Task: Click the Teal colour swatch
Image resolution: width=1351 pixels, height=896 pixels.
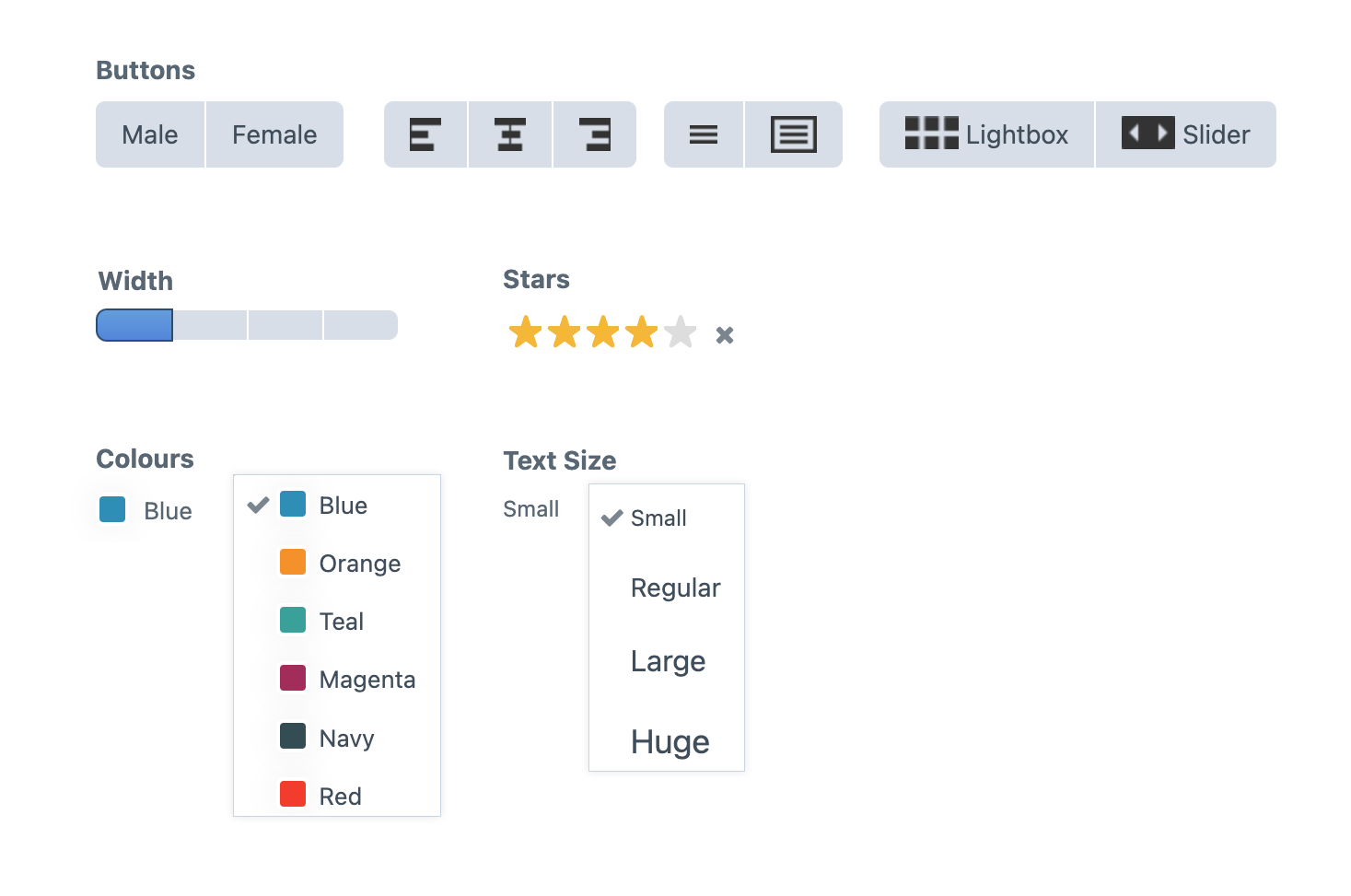Action: coord(293,621)
